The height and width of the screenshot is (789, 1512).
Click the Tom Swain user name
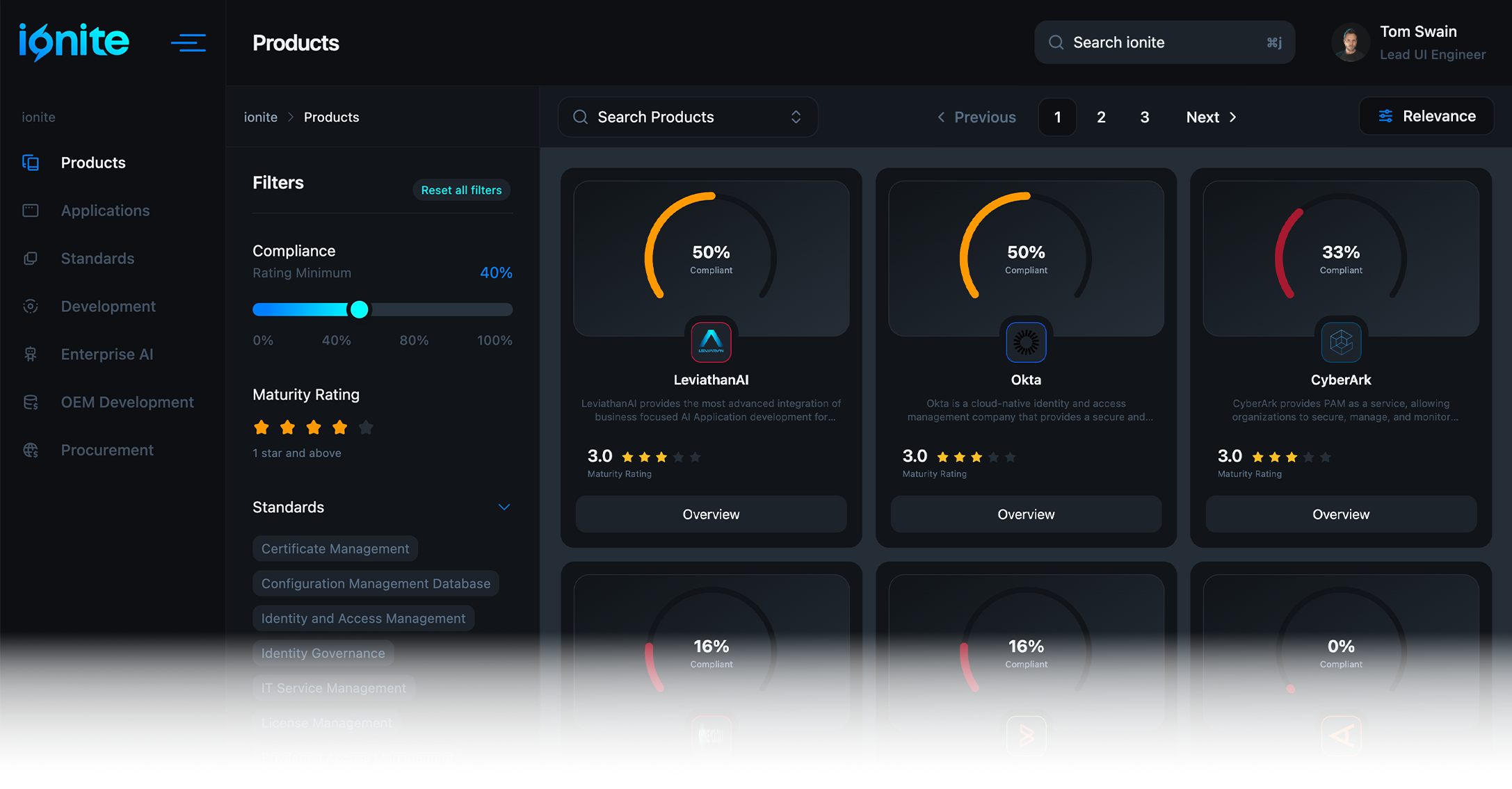point(1418,31)
